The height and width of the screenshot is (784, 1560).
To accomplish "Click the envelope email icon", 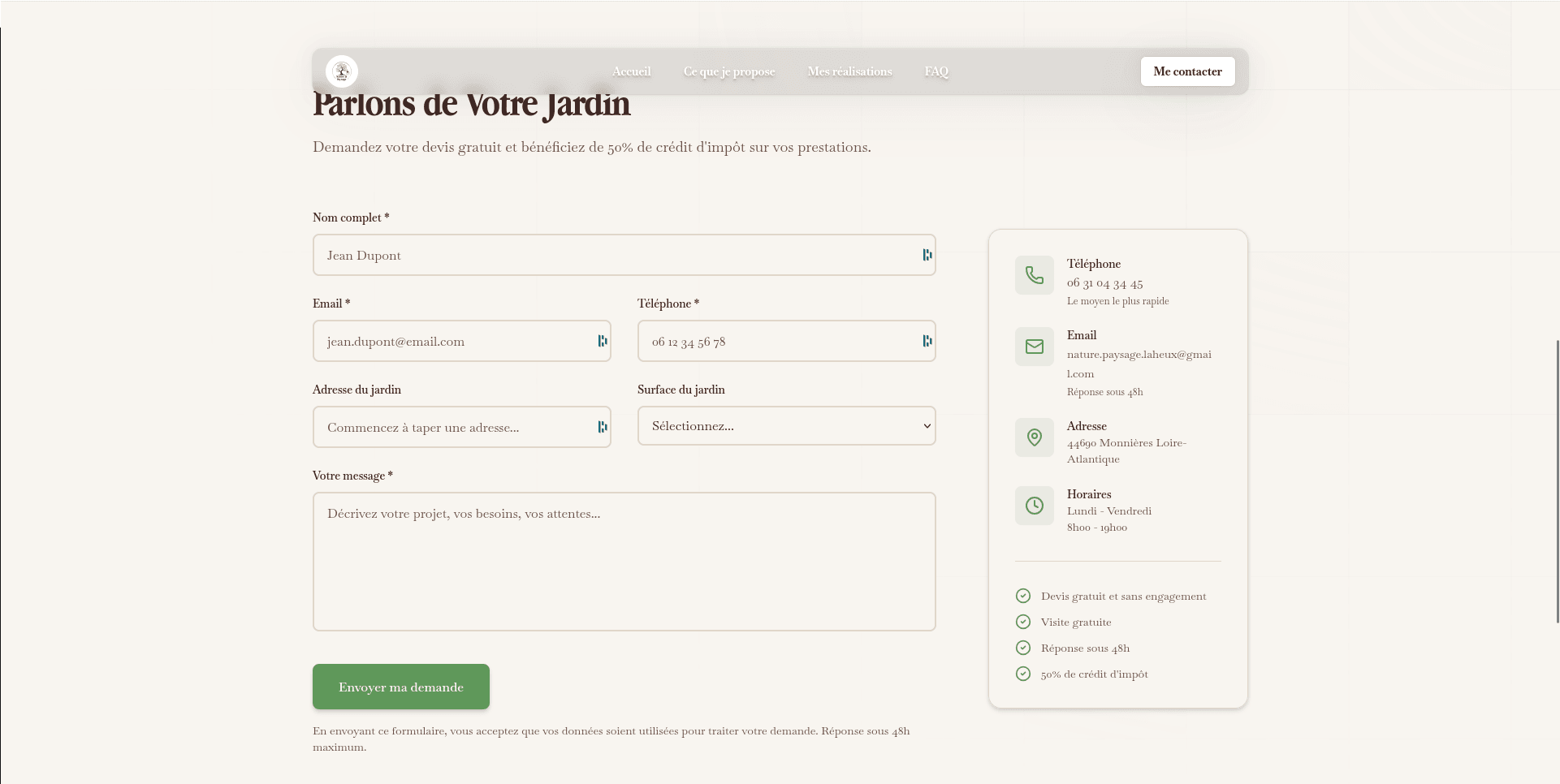I will click(x=1034, y=347).
